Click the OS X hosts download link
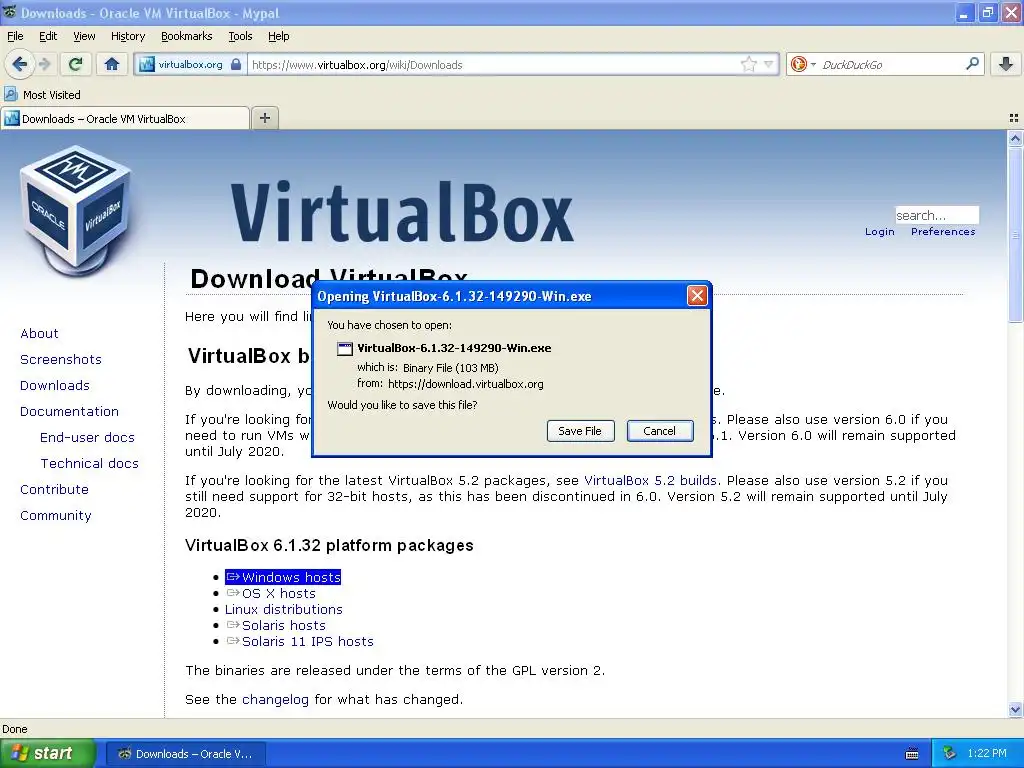The height and width of the screenshot is (768, 1024). coord(270,594)
